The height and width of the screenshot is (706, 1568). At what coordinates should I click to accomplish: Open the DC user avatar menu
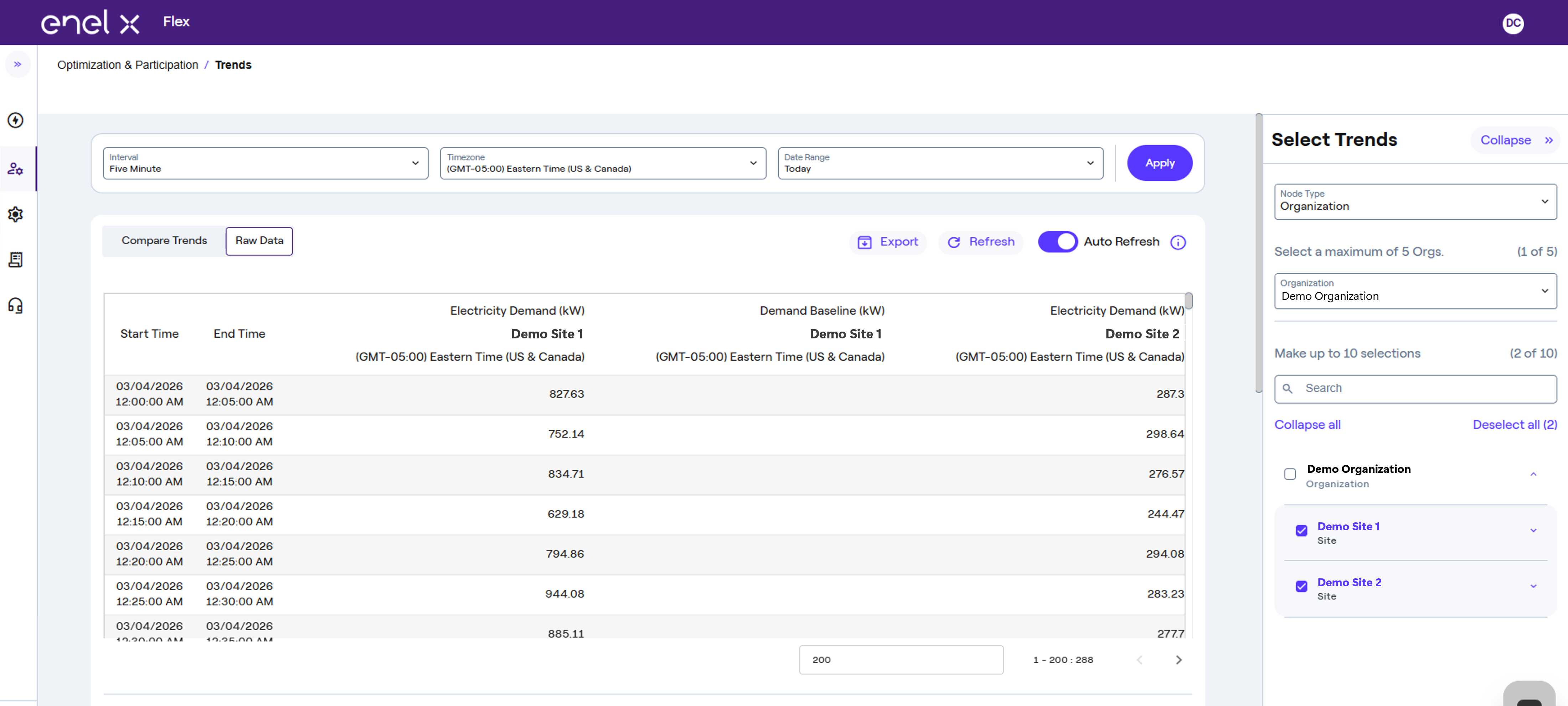1513,23
